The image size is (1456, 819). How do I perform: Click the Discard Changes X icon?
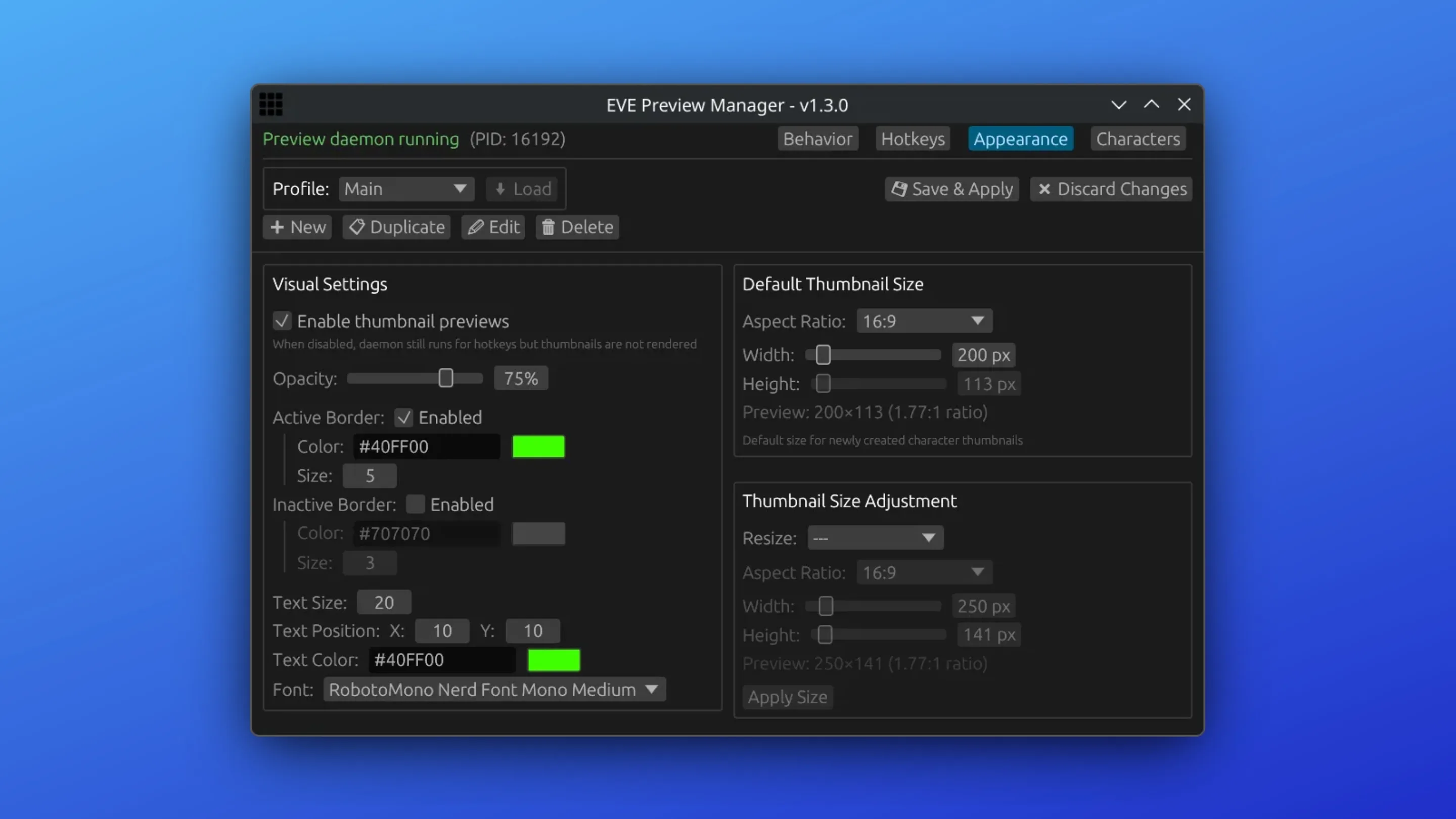(x=1045, y=189)
